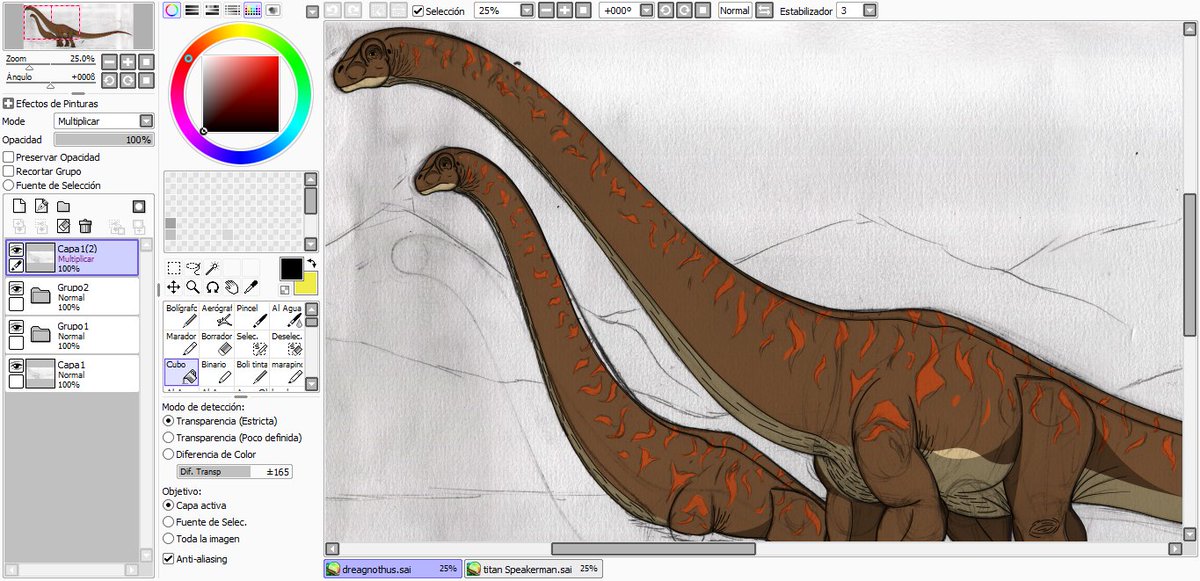Enable Preservar Opacidad checkbox
Screen dimensions: 1200x581
pos(8,157)
